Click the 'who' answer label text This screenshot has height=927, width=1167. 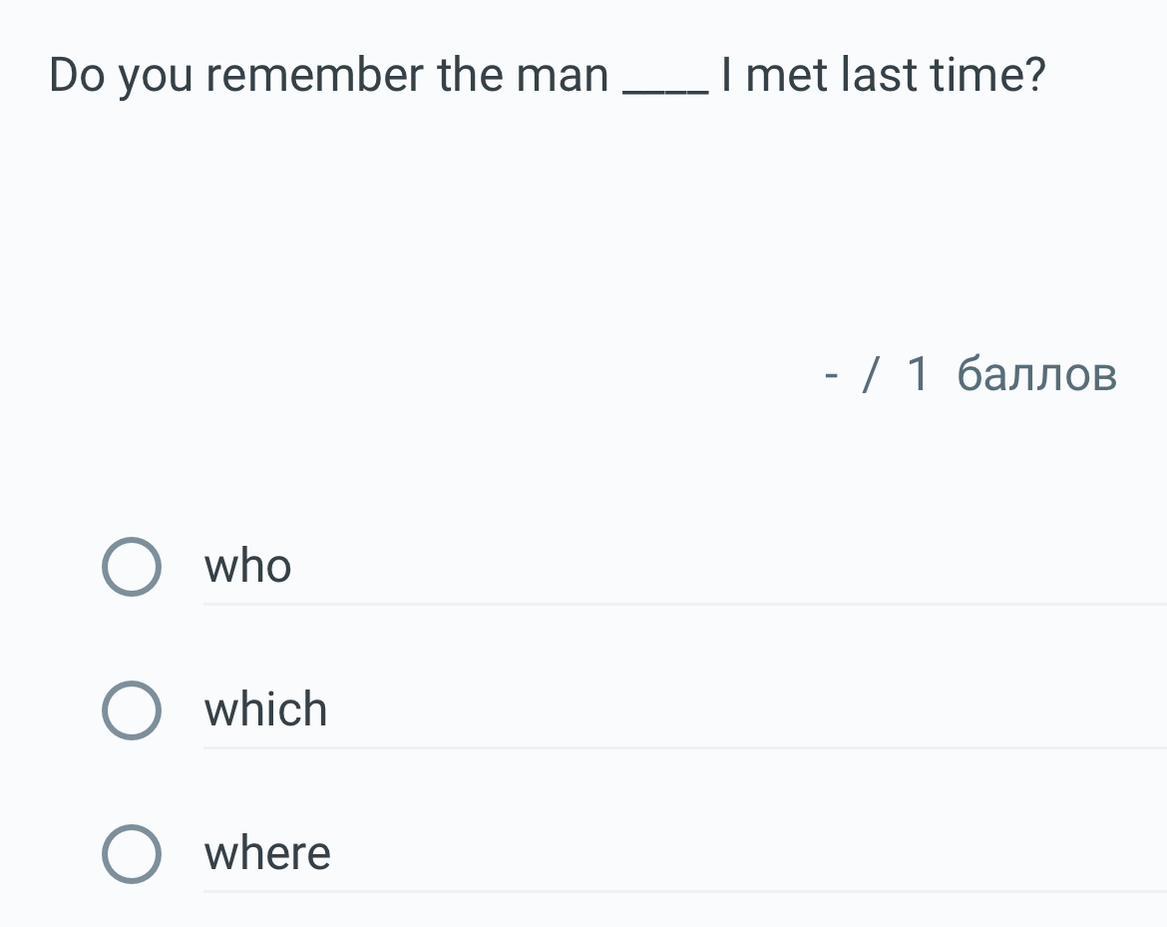click(x=248, y=566)
